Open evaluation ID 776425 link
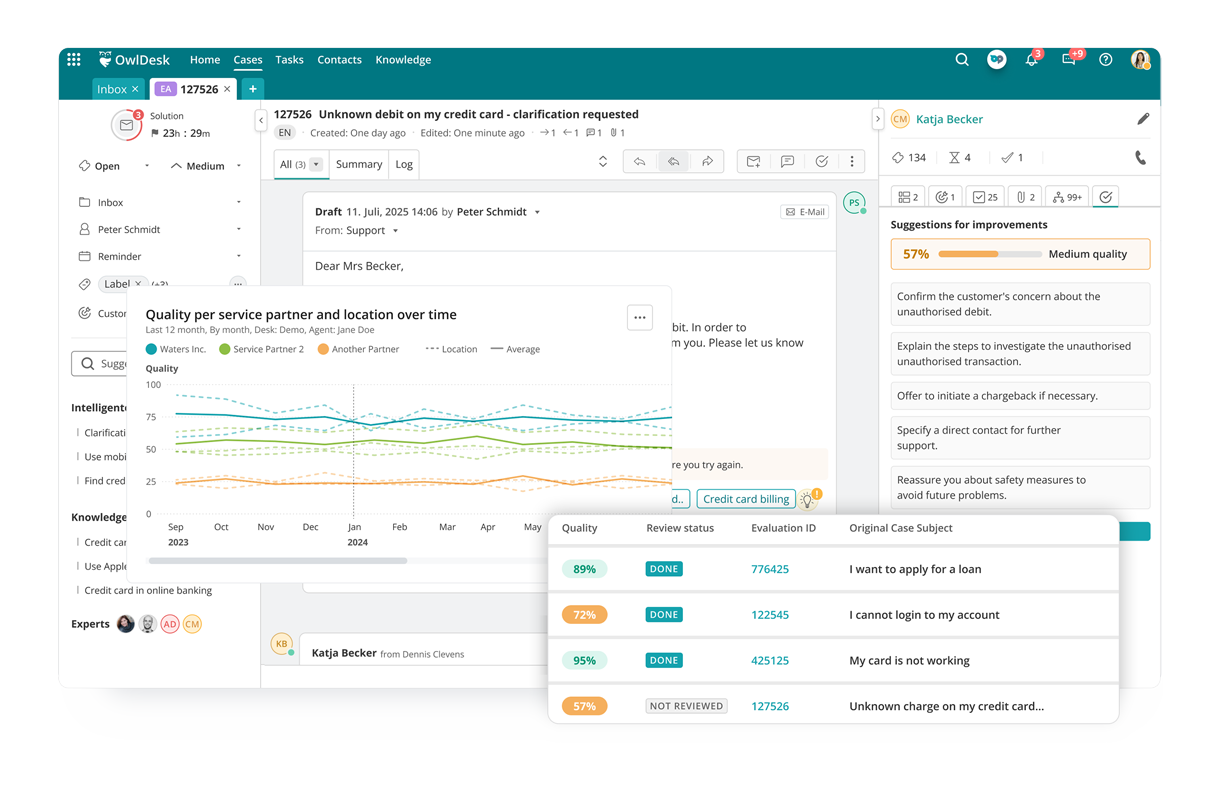The width and height of the screenshot is (1220, 790). [x=769, y=569]
